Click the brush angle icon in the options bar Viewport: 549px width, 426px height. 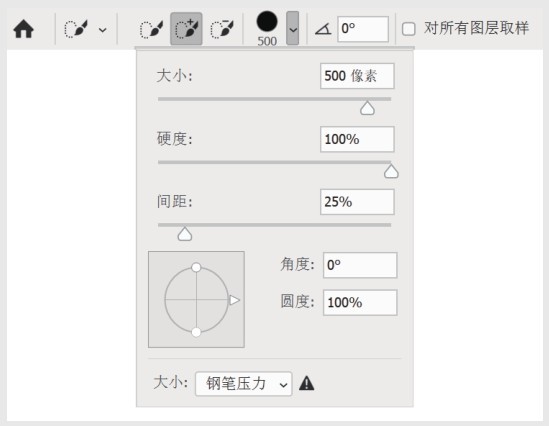pyautogui.click(x=323, y=29)
